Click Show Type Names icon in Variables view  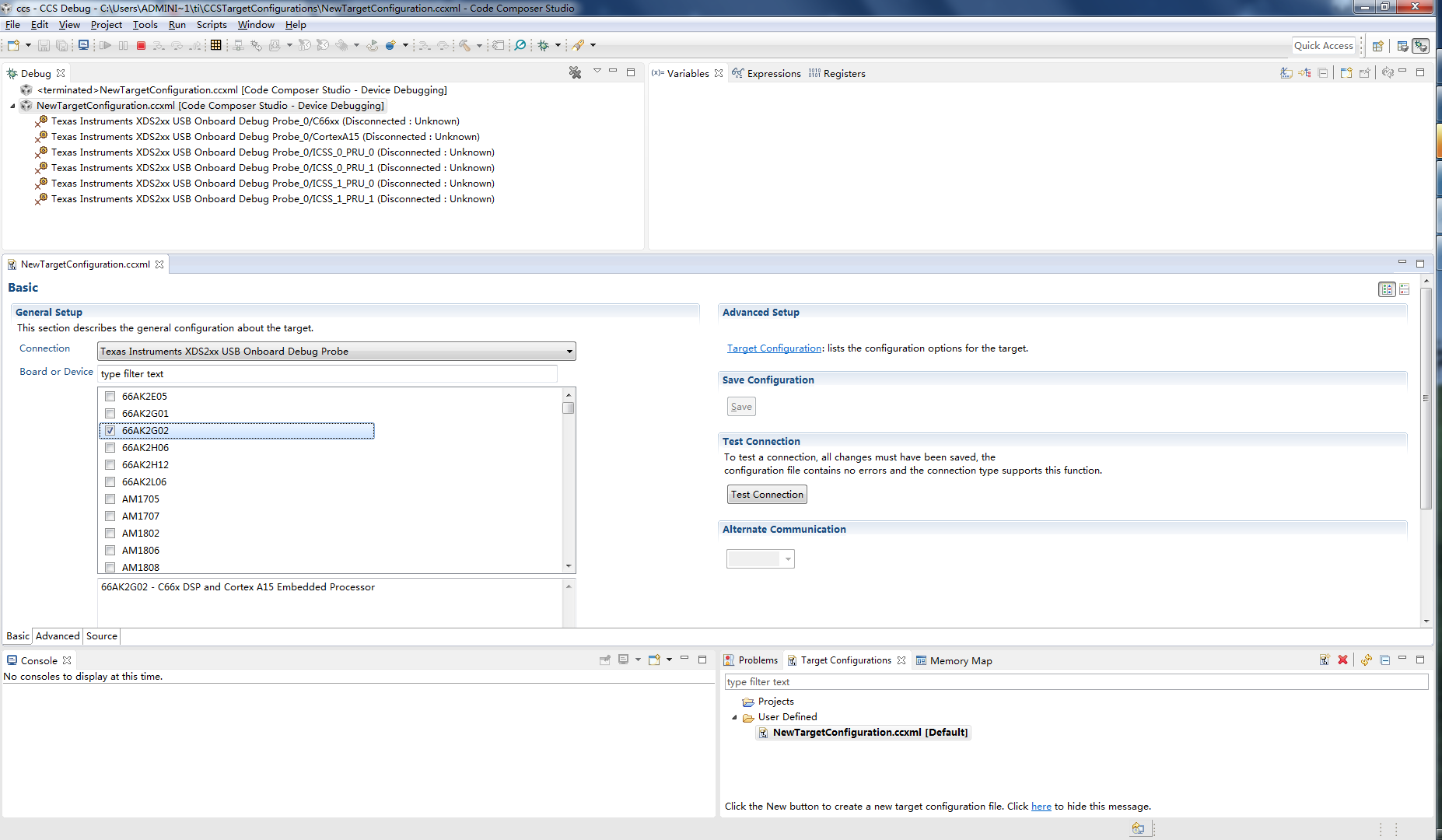point(1286,73)
